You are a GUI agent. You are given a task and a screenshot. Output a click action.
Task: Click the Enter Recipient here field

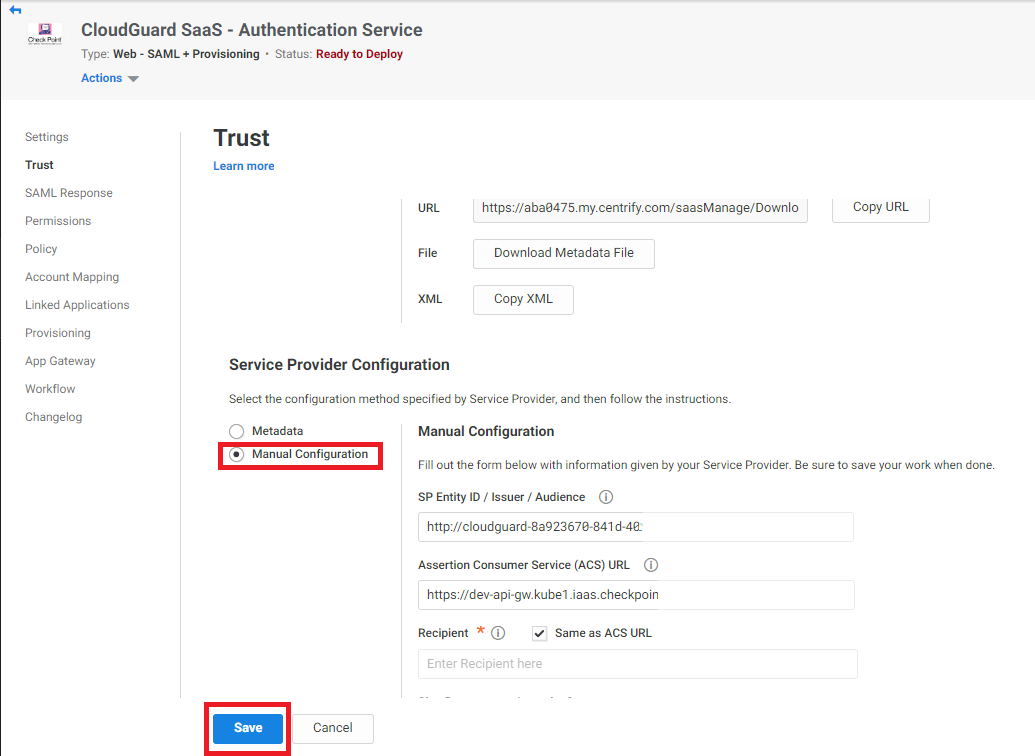pyautogui.click(x=638, y=664)
